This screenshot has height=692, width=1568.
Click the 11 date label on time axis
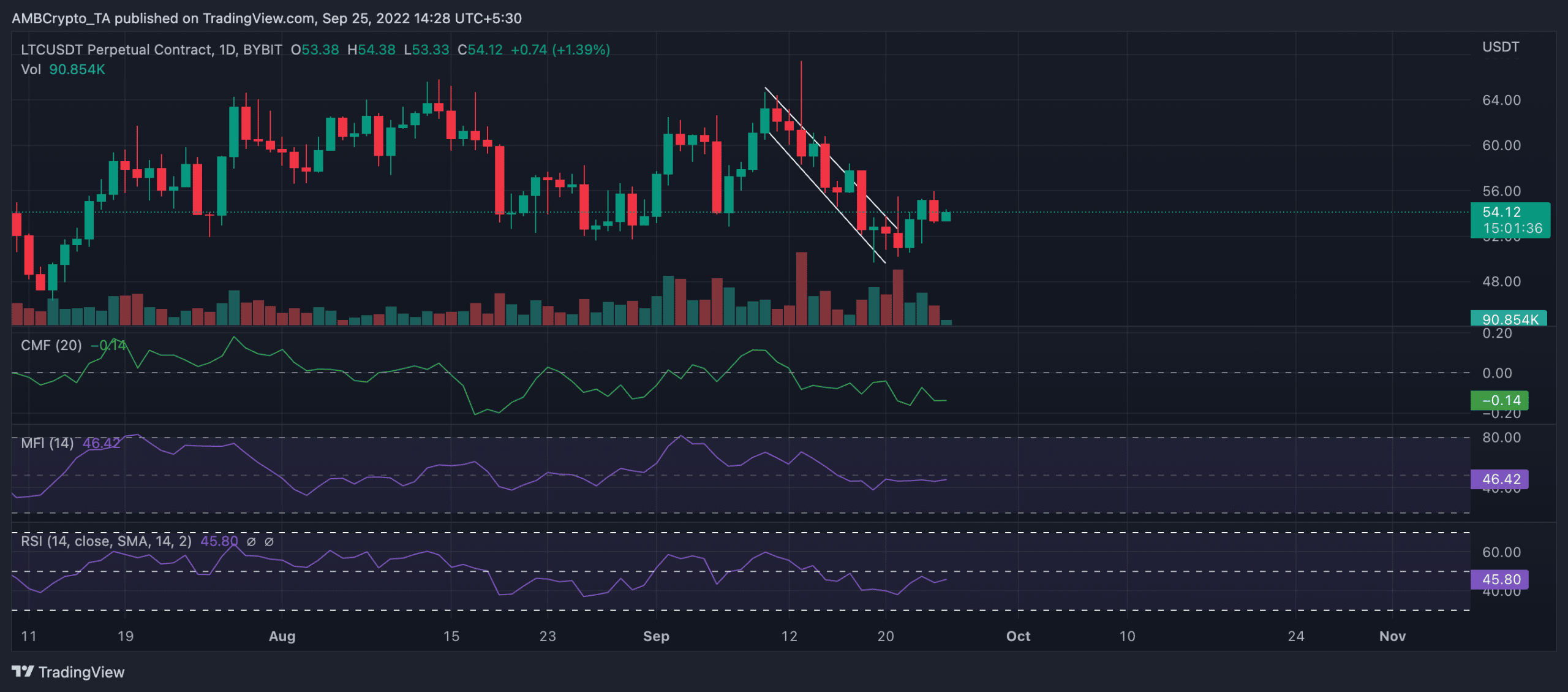point(29,636)
